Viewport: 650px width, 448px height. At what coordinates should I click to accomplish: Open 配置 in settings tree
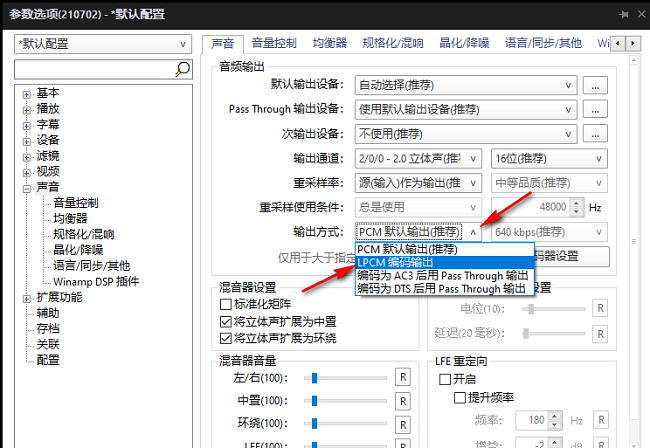point(48,360)
